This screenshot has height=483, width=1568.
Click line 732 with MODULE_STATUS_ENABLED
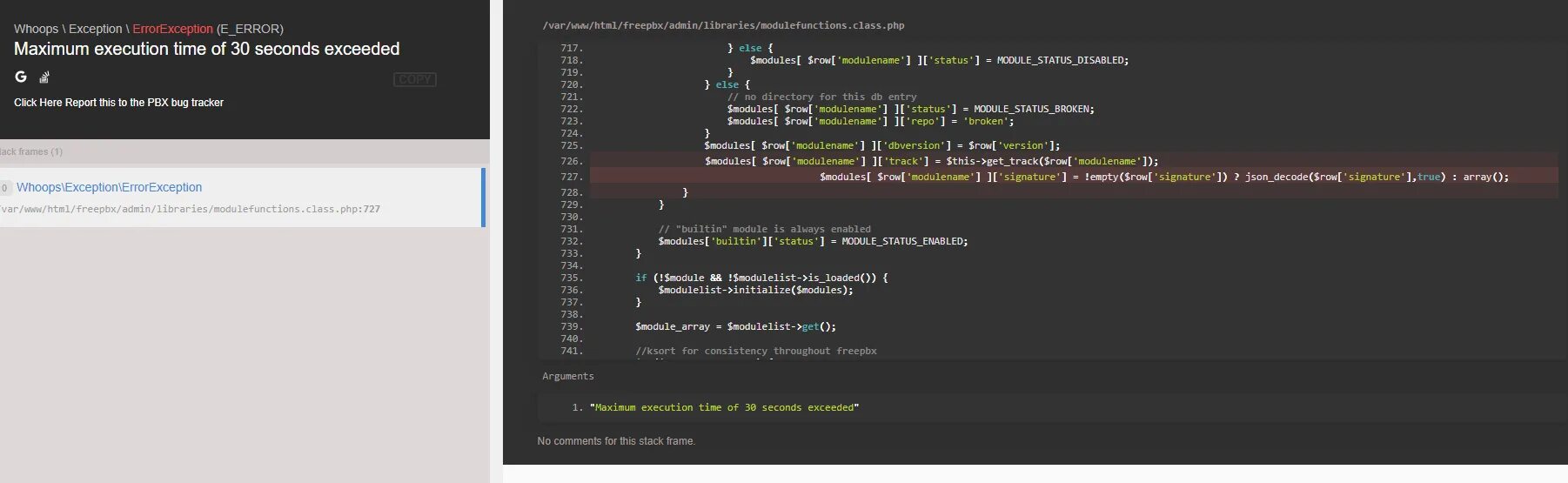tap(813, 241)
